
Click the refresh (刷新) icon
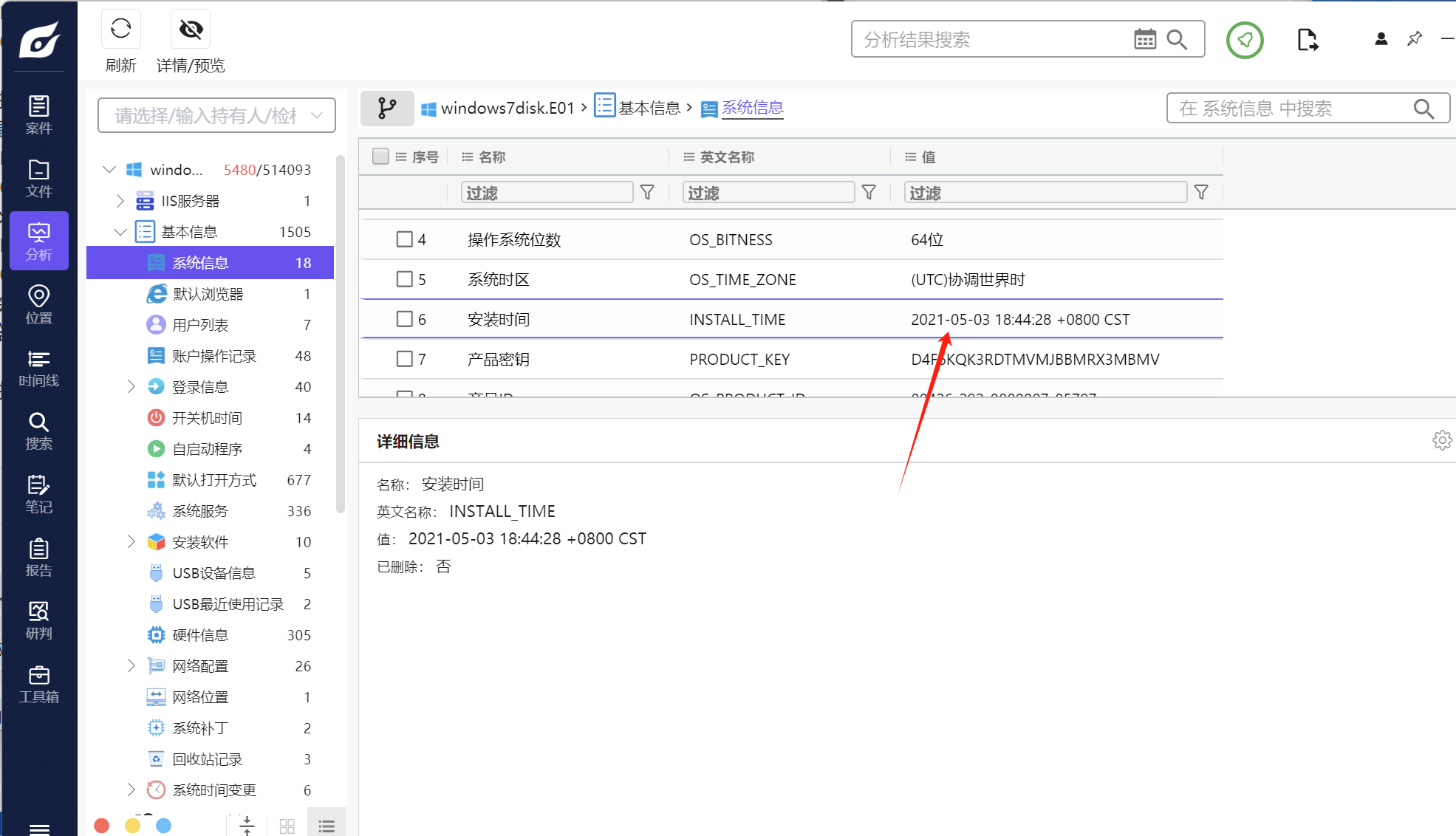click(120, 29)
